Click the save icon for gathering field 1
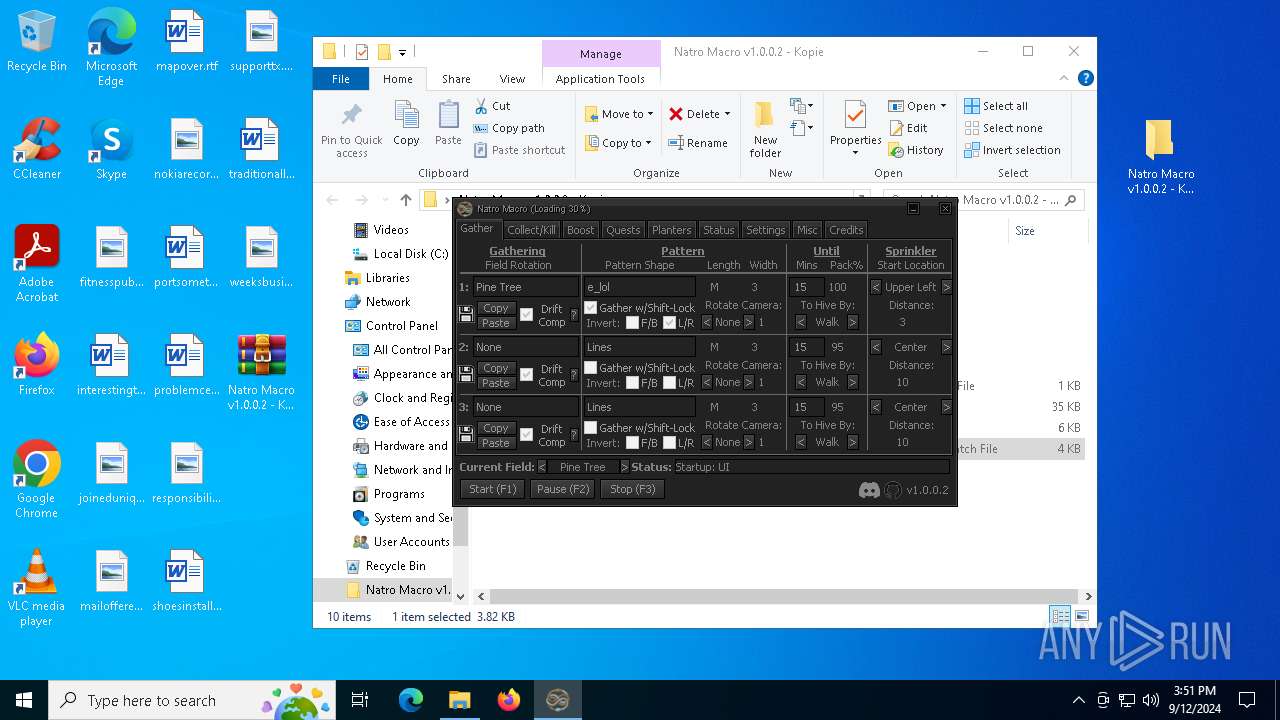The image size is (1280, 720). (466, 315)
